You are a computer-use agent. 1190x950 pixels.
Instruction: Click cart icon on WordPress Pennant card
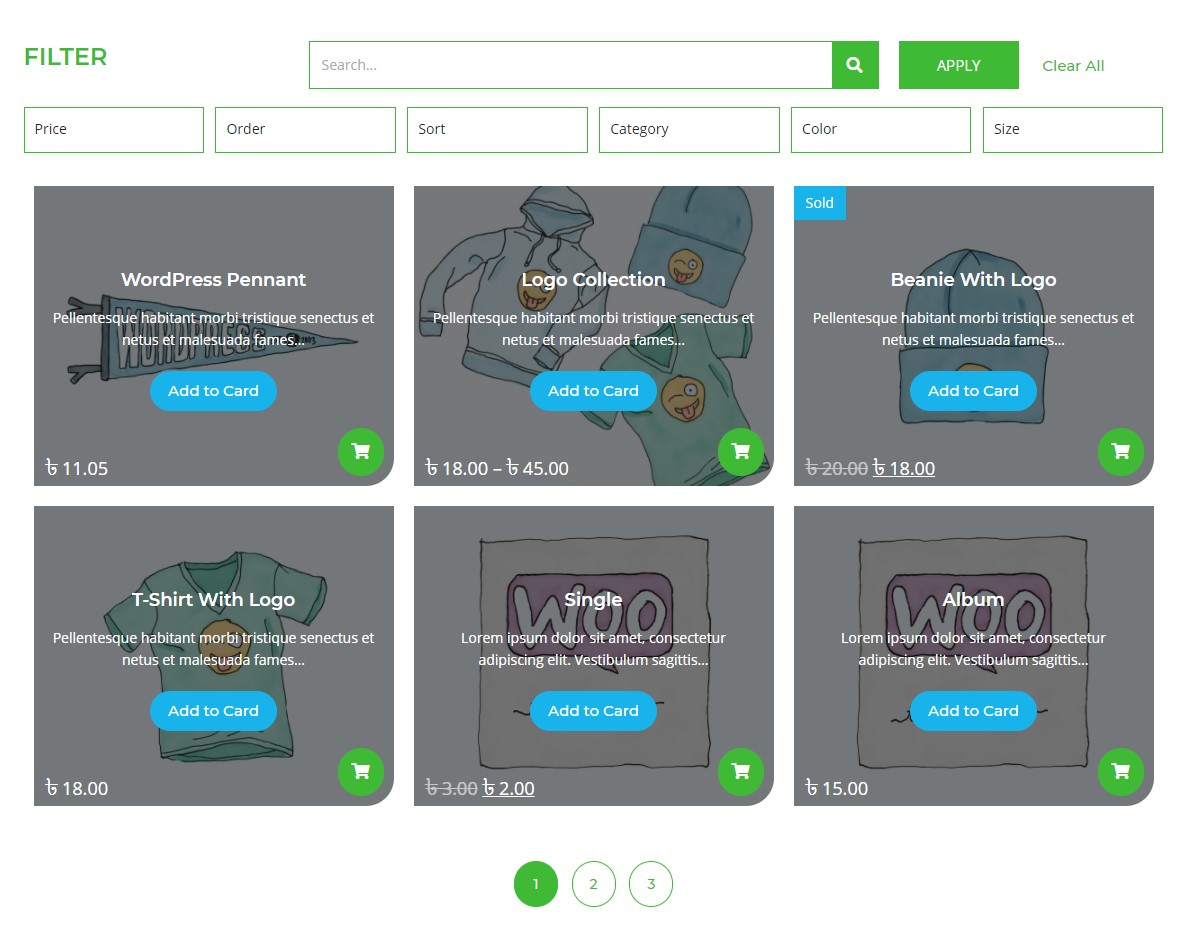pyautogui.click(x=361, y=451)
